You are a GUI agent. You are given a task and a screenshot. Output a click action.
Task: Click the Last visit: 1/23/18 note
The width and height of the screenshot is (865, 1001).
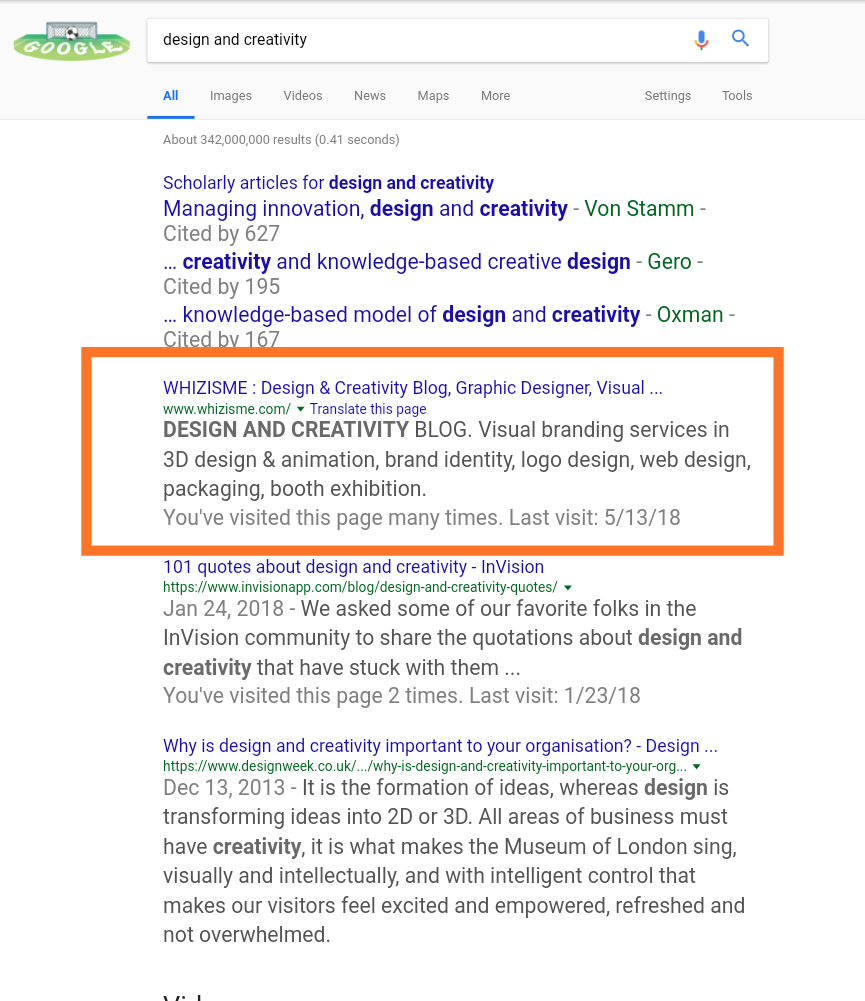coord(555,696)
